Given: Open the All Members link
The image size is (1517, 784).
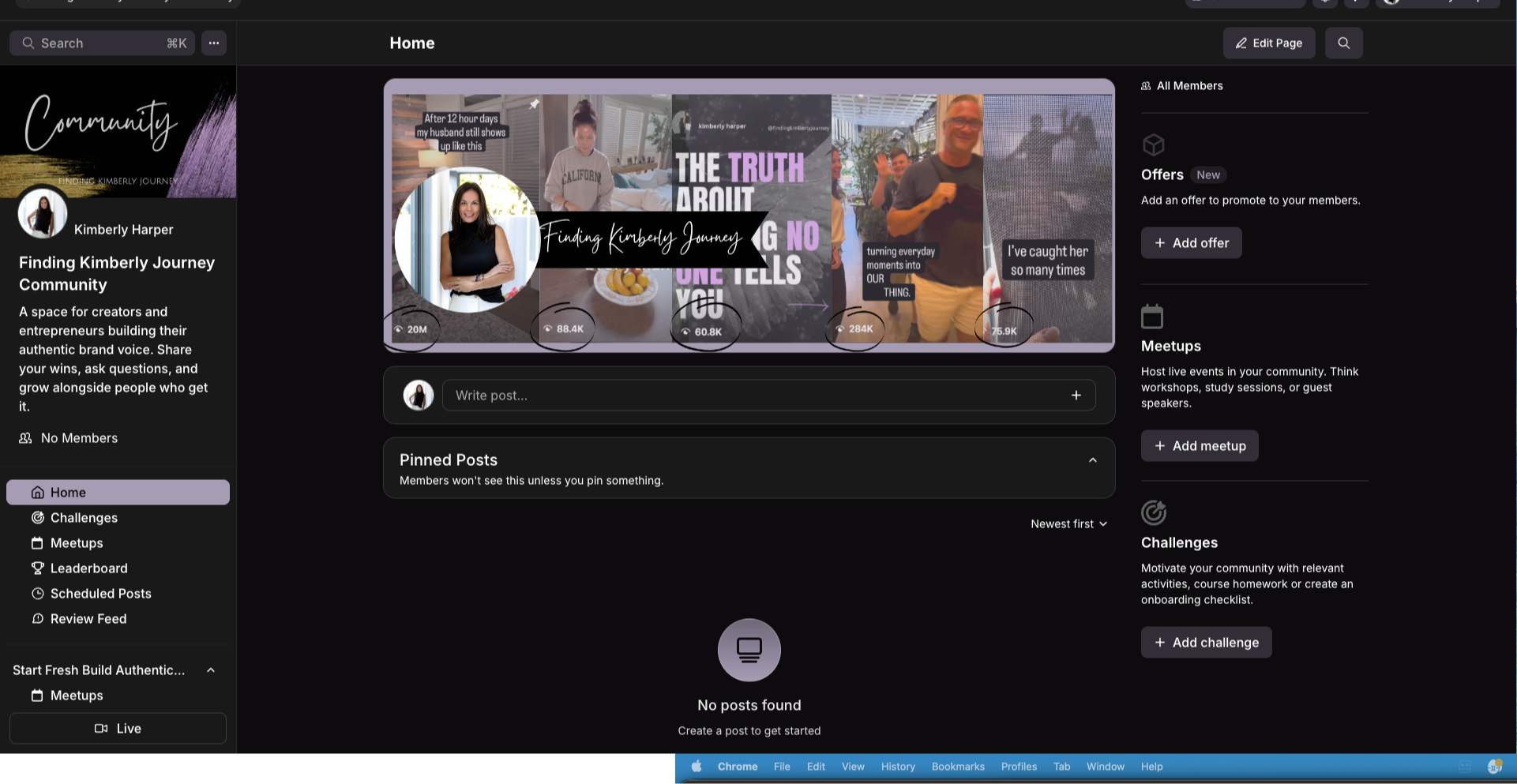Looking at the screenshot, I should pyautogui.click(x=1181, y=86).
